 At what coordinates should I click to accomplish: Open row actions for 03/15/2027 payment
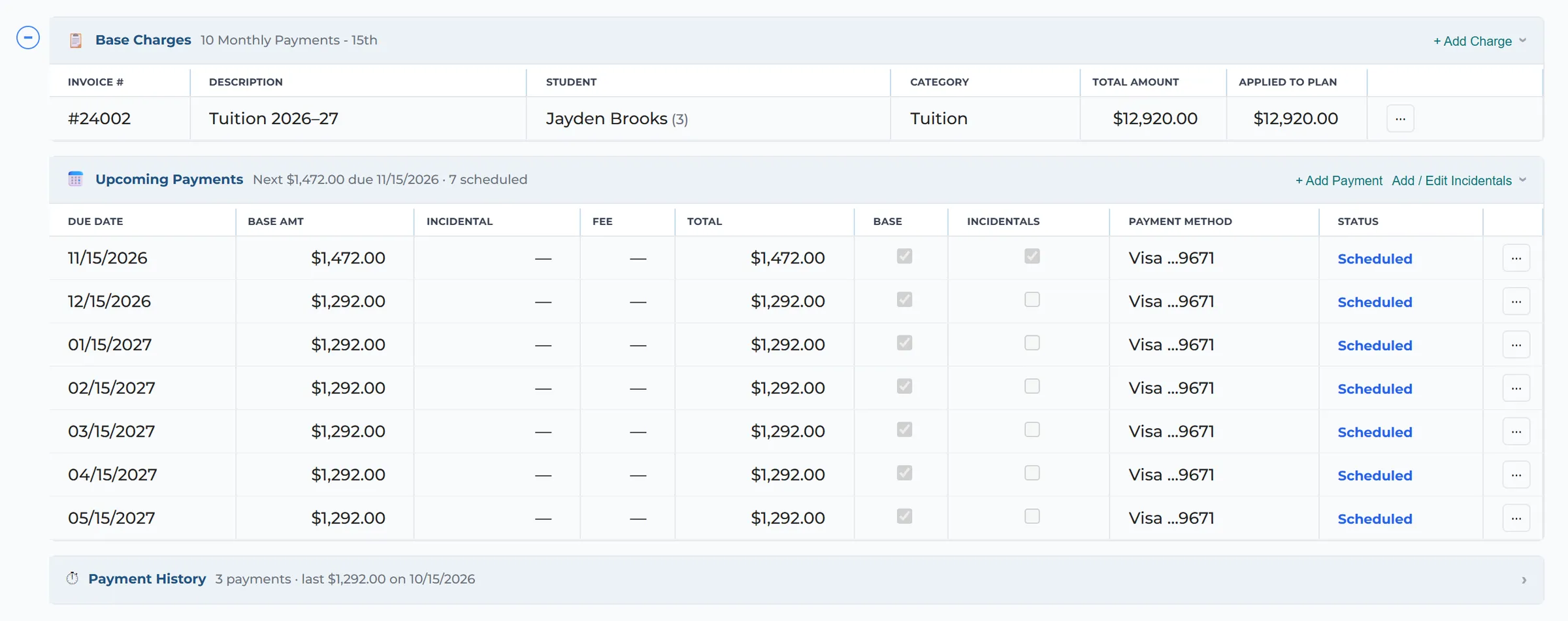[1516, 431]
